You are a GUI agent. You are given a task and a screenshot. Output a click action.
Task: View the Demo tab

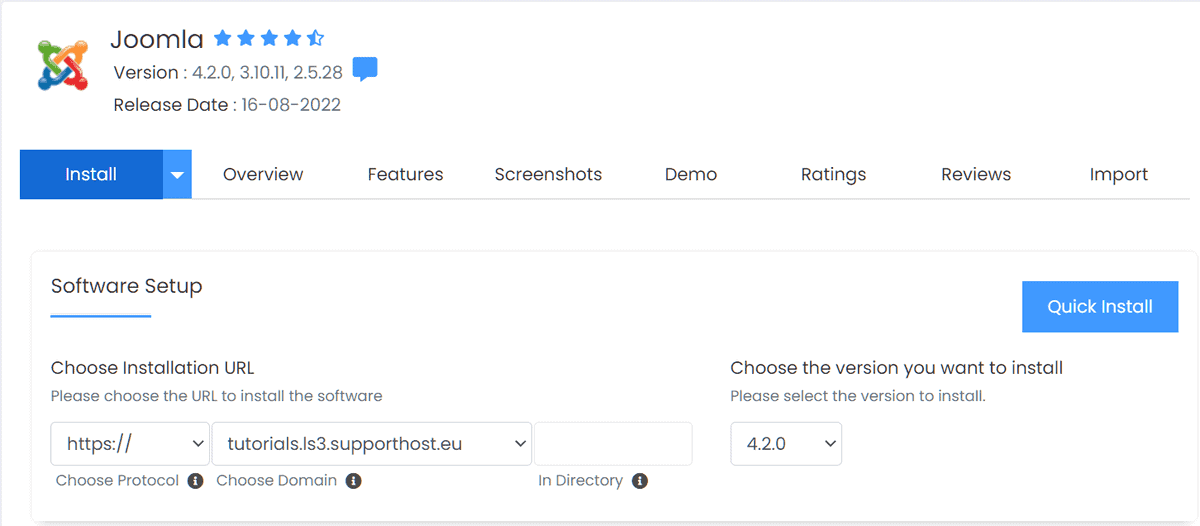click(x=690, y=175)
